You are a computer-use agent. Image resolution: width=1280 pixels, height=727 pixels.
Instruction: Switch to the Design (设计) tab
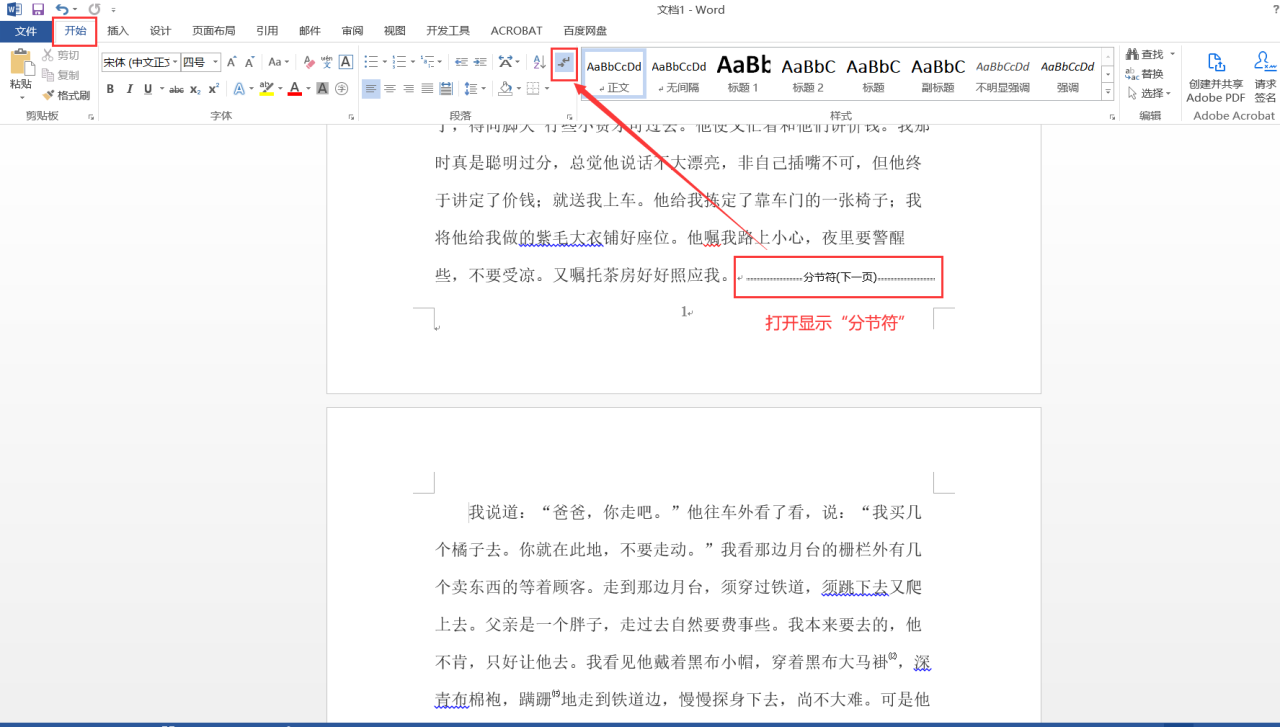(160, 31)
